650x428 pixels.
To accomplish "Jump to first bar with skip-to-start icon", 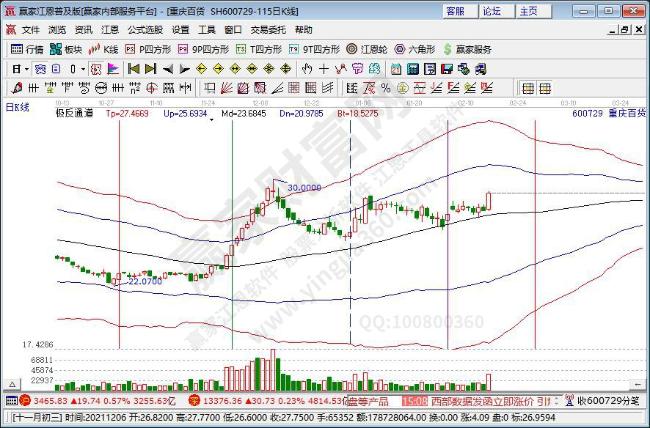I will click(133, 69).
